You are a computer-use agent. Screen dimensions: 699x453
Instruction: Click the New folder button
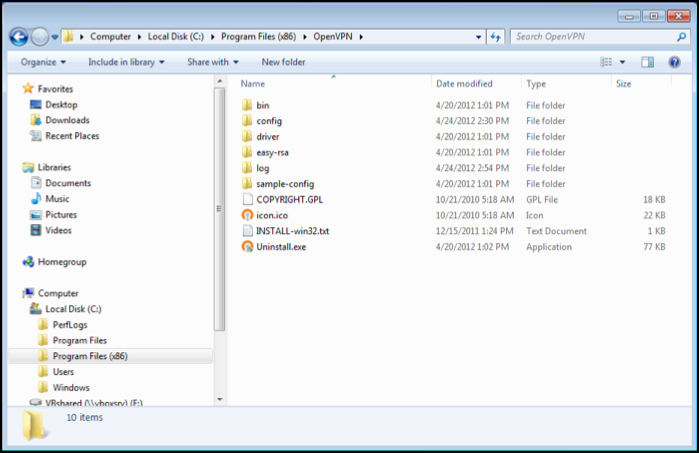[x=283, y=62]
